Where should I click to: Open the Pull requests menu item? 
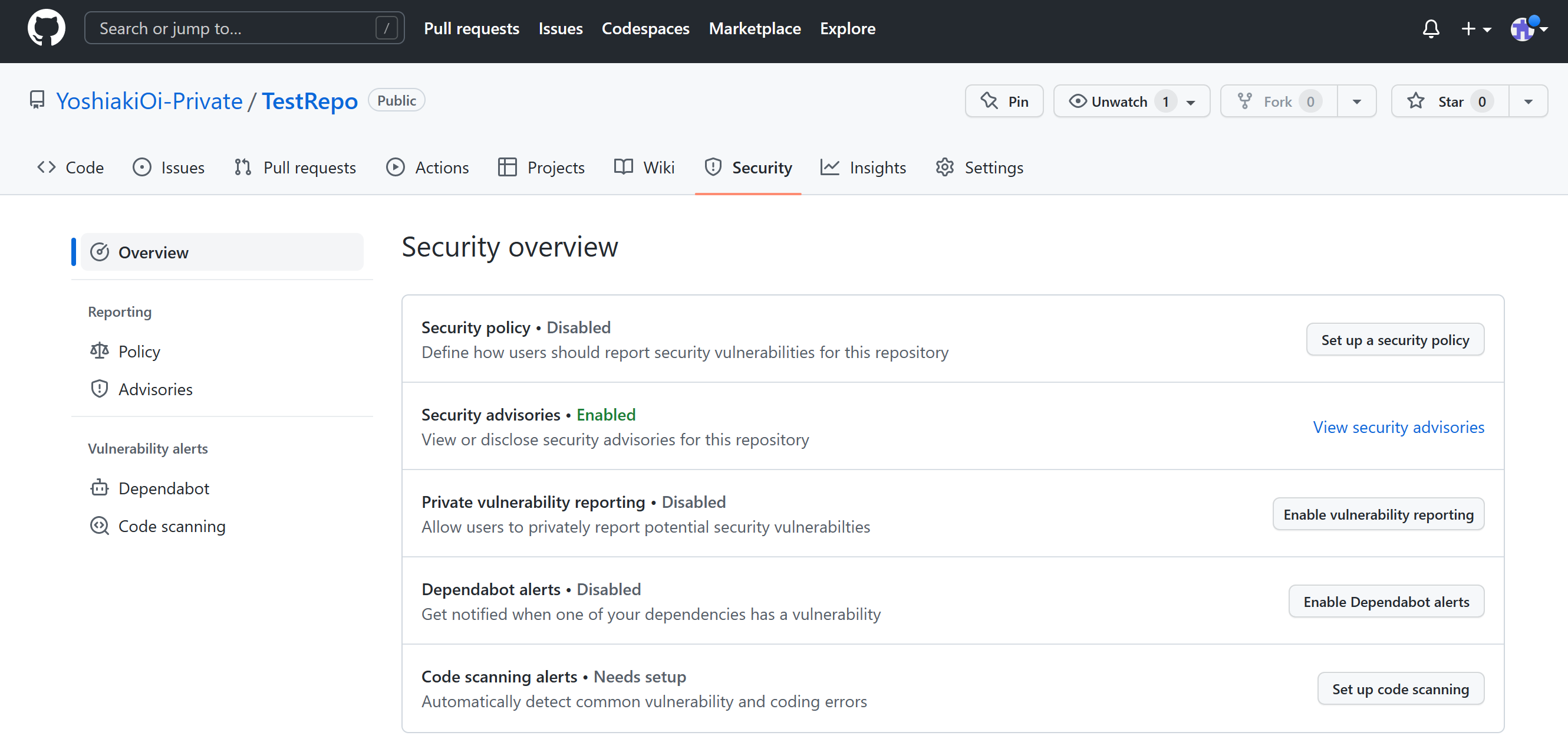pos(472,28)
